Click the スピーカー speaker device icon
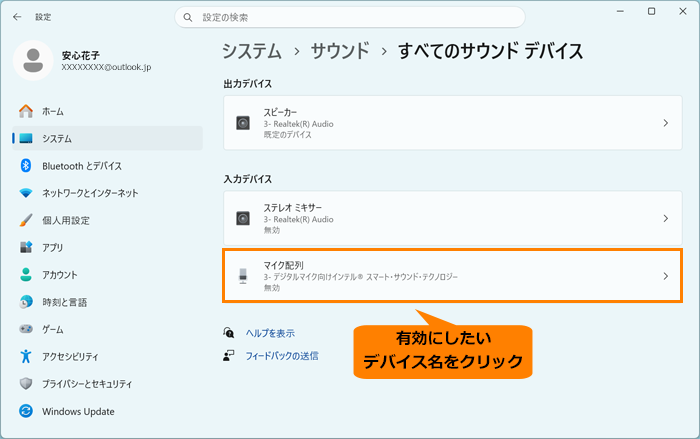The image size is (700, 439). click(x=243, y=123)
